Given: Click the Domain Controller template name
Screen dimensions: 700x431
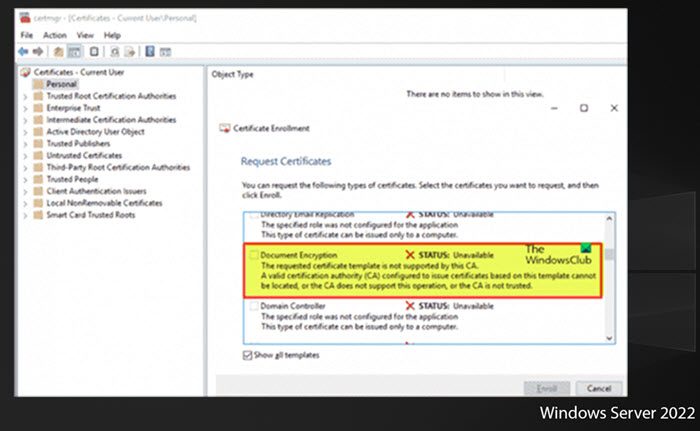Looking at the screenshot, I should pos(293,306).
